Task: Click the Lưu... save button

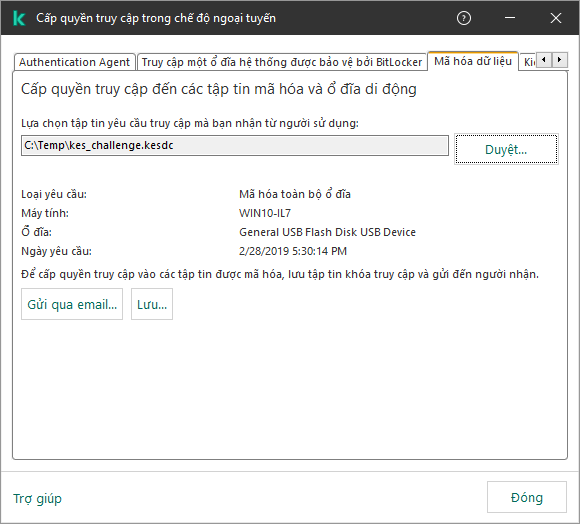Action: [x=152, y=304]
